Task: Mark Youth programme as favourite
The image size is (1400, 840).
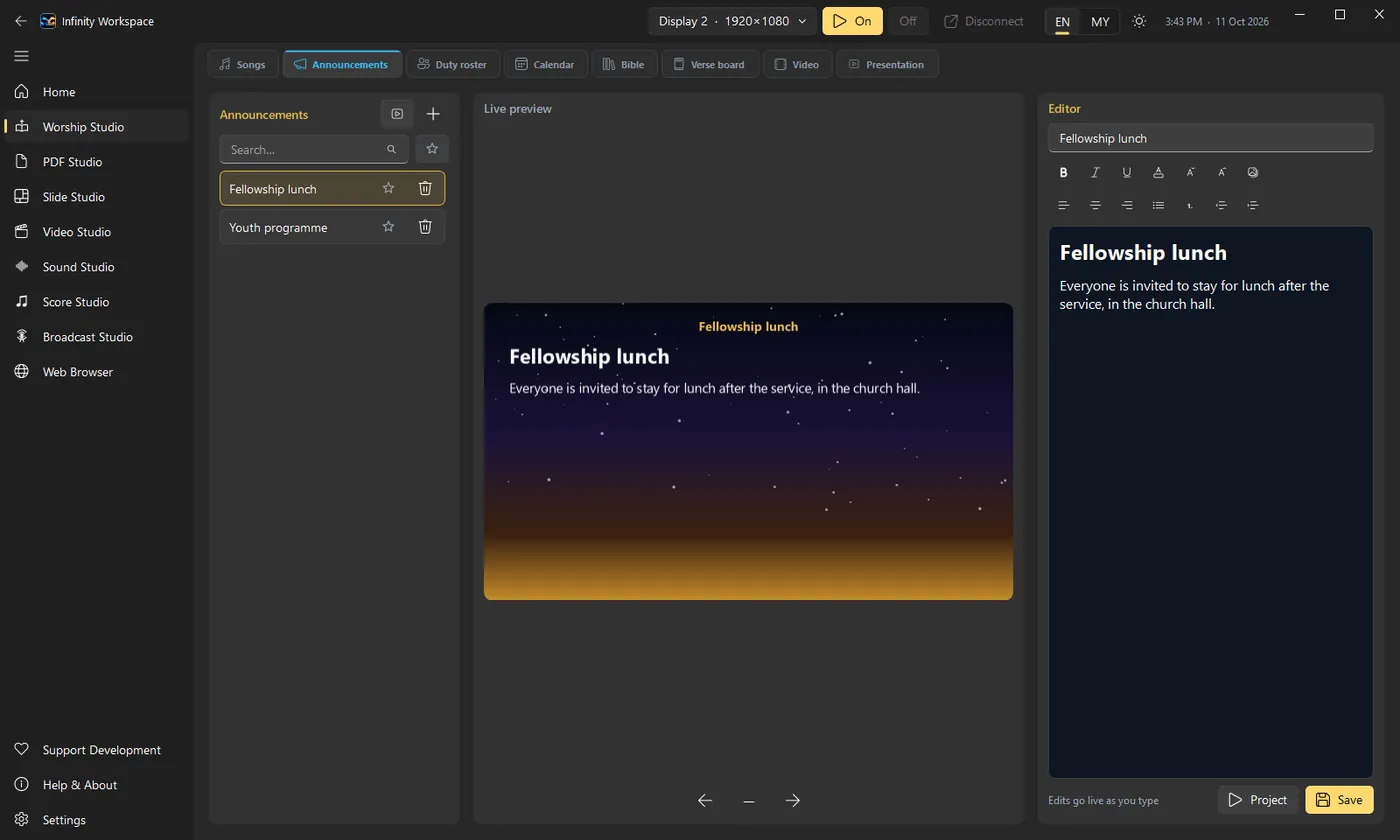Action: (389, 227)
